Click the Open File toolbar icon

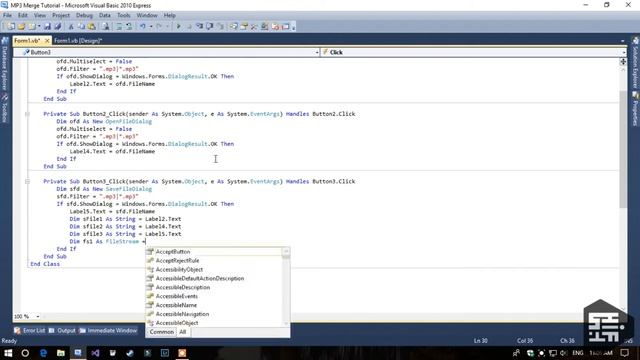click(21, 27)
